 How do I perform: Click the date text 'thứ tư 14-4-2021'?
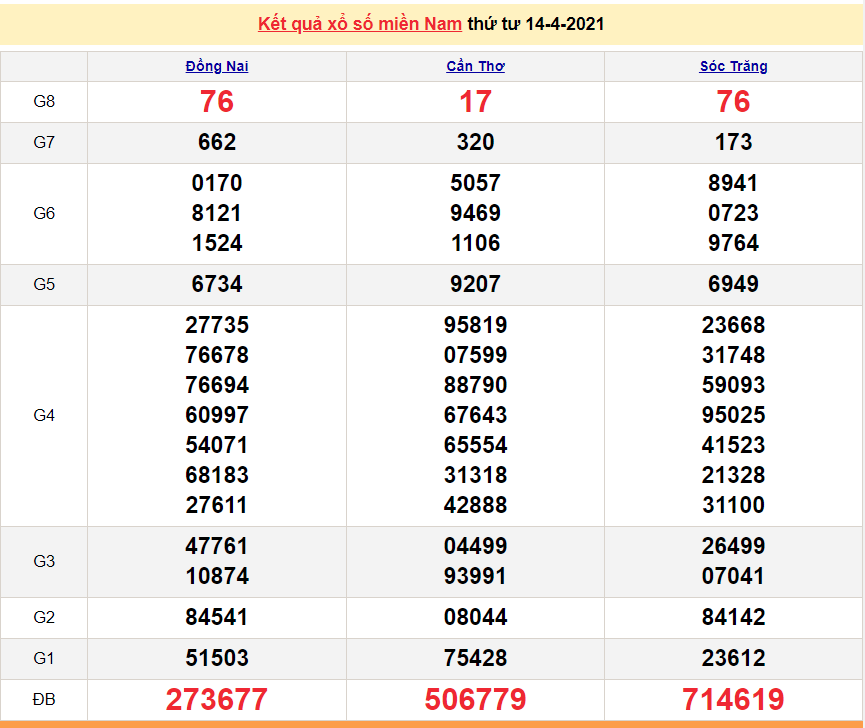[536, 23]
